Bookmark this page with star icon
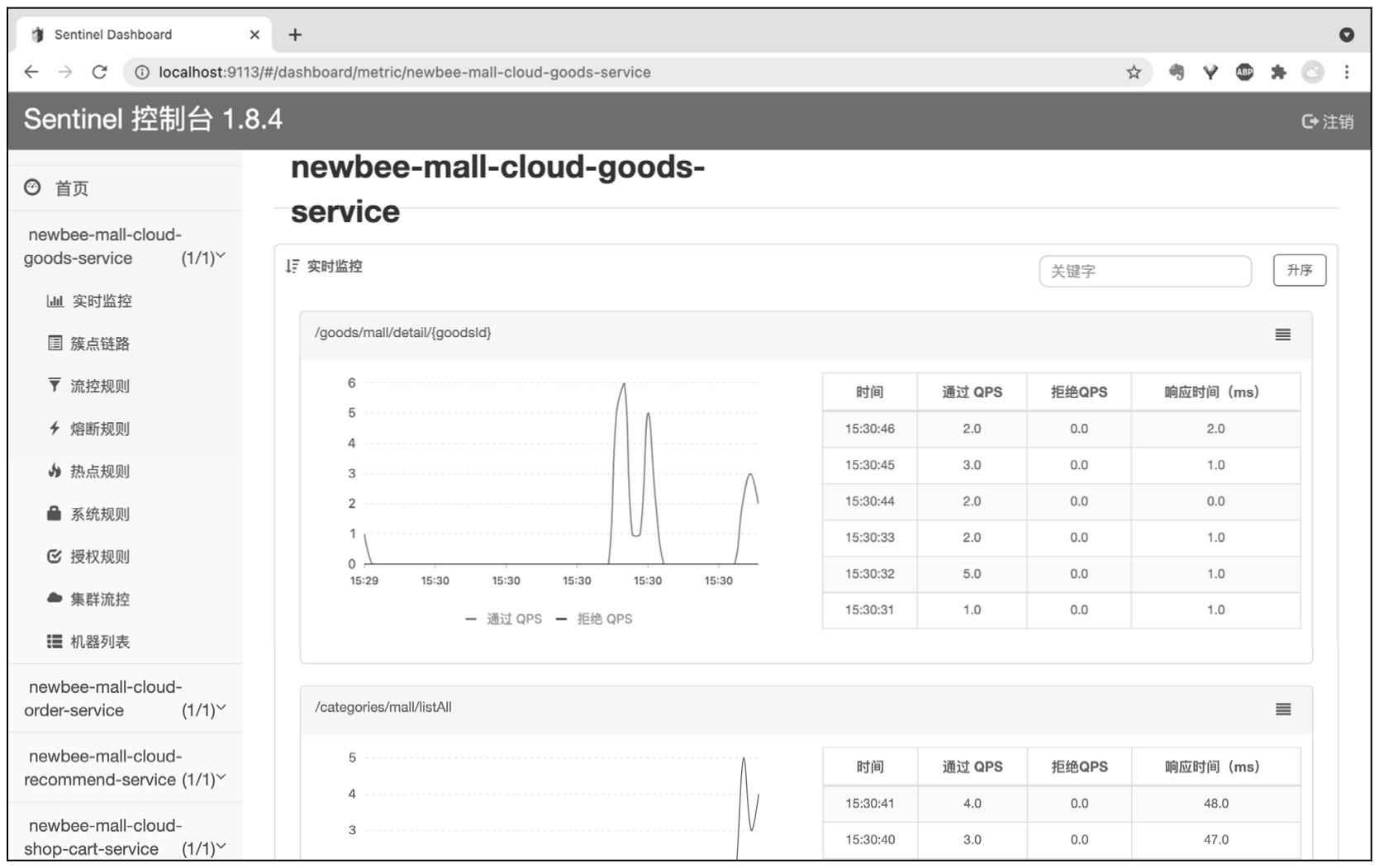 point(1134,72)
